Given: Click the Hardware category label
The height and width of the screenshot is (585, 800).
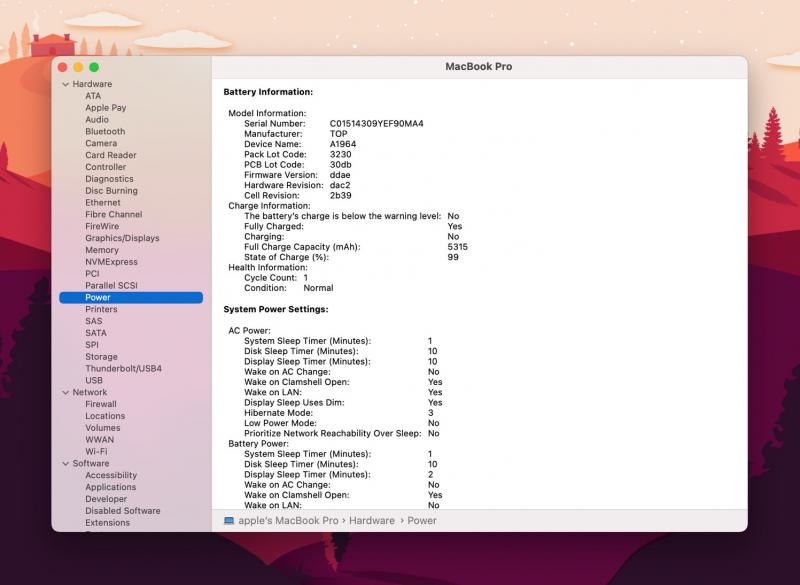Looking at the screenshot, I should coord(92,84).
